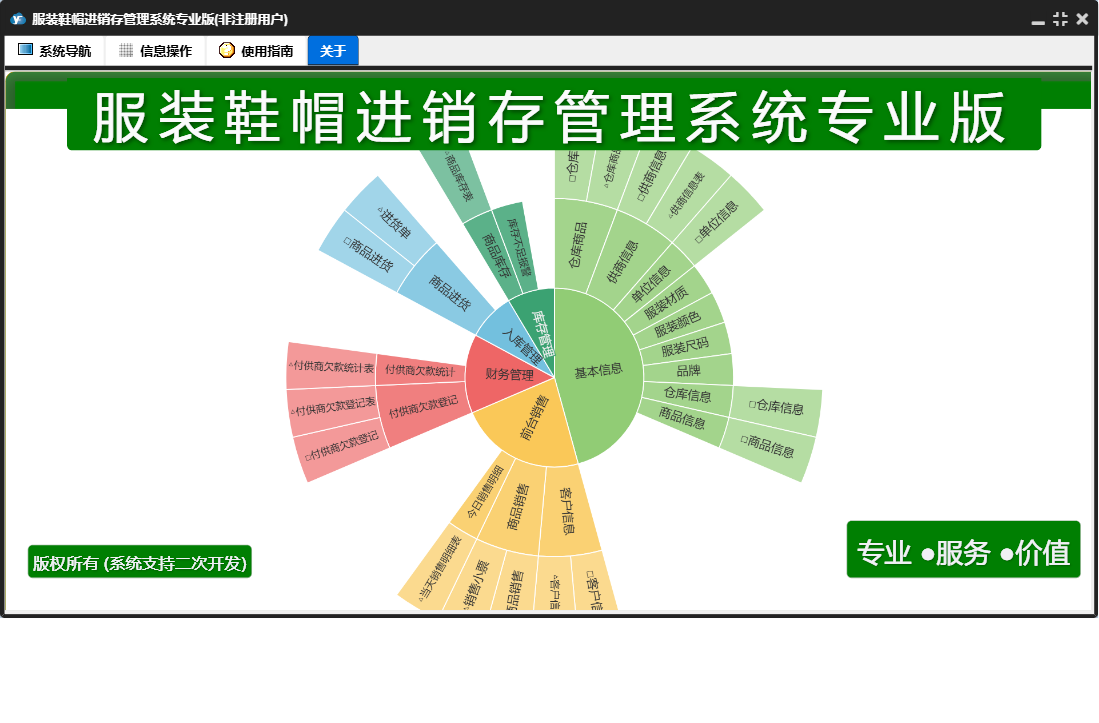Open the 客户信息 yellow segment
The width and height of the screenshot is (1099, 723).
(568, 510)
